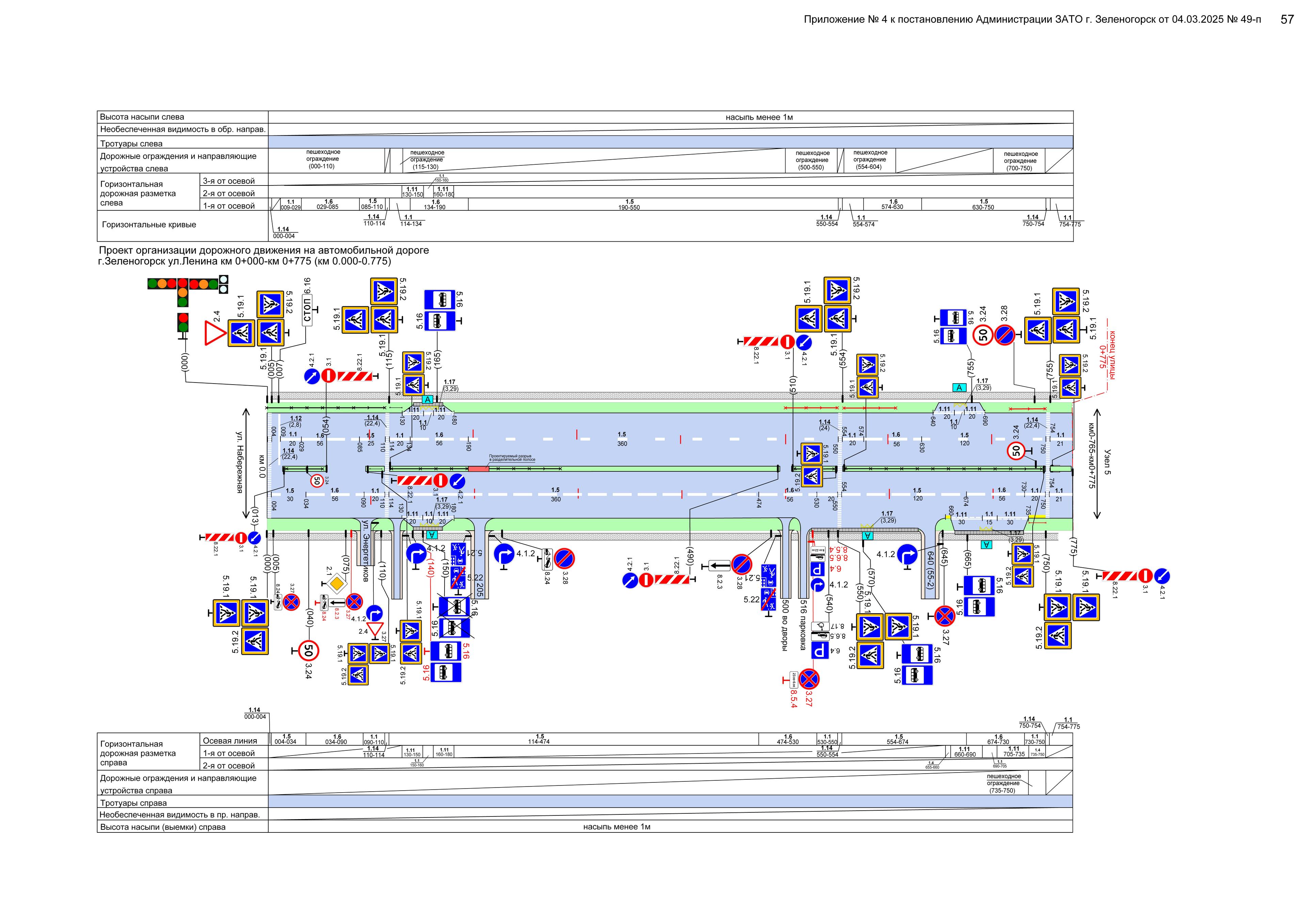Click the parking P sign under 8.17 plate
Viewport: 1307px width, 924px height.
(x=820, y=650)
